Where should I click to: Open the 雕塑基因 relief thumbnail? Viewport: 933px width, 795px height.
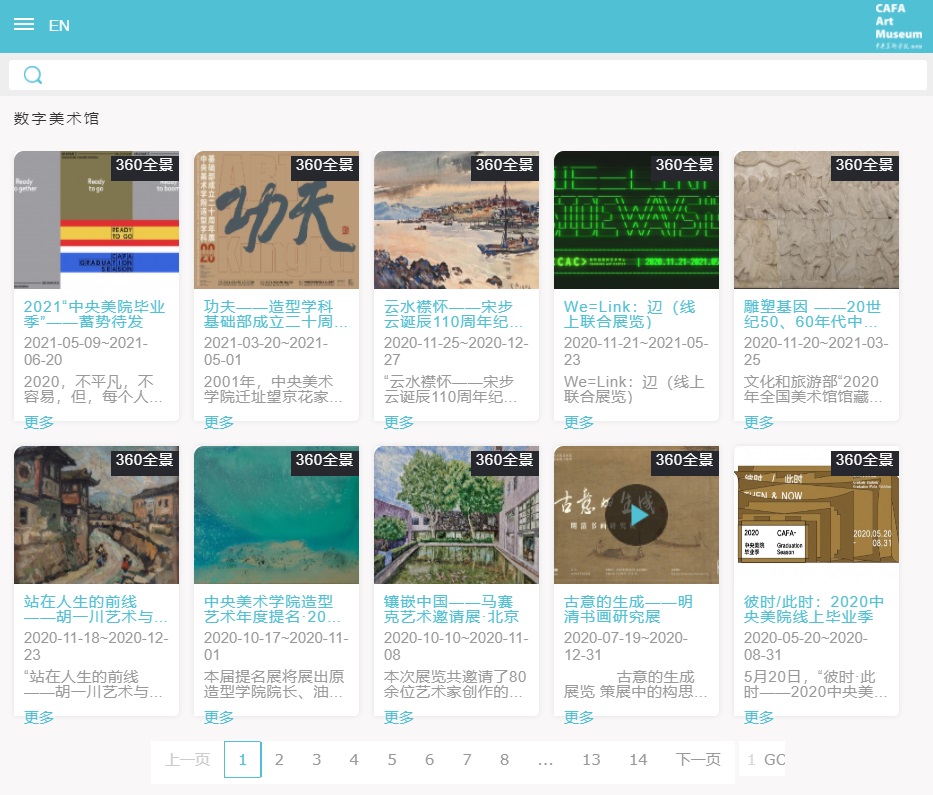816,220
